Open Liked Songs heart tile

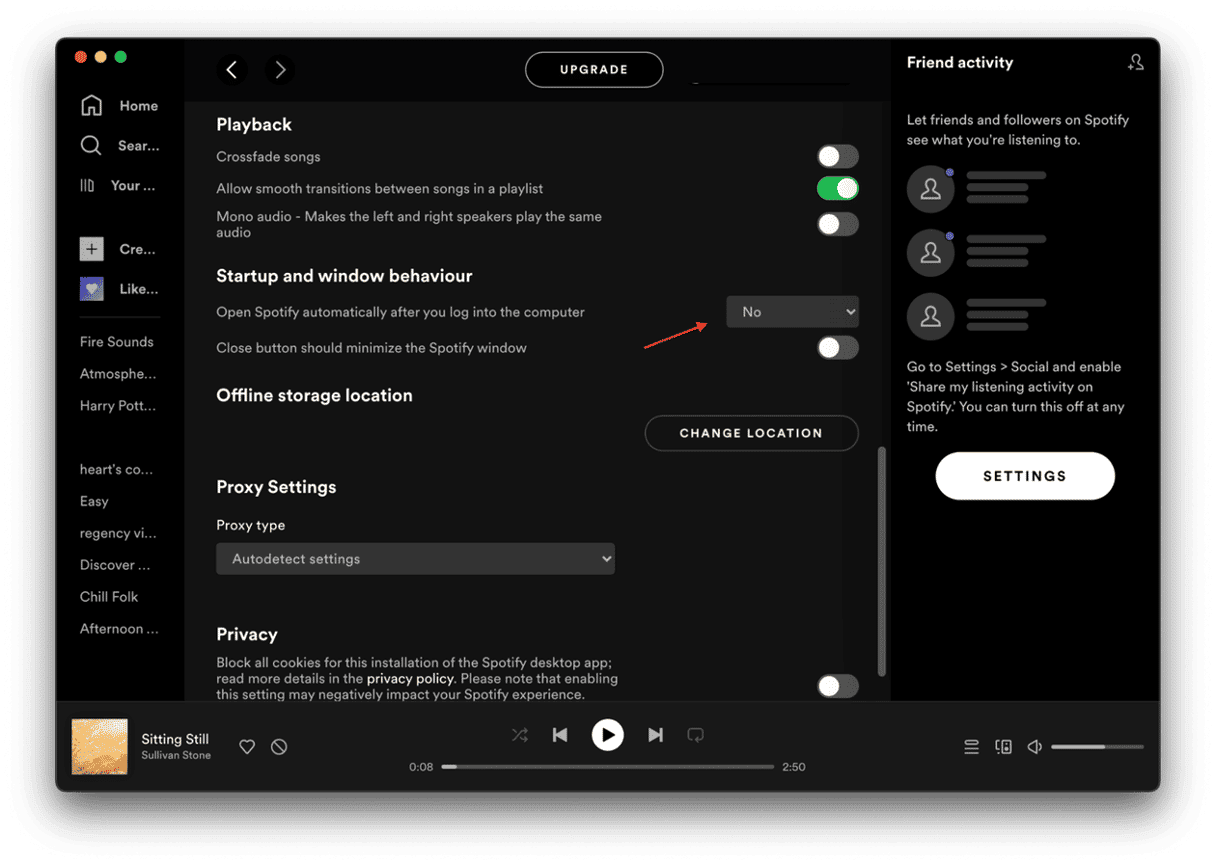pyautogui.click(x=92, y=289)
